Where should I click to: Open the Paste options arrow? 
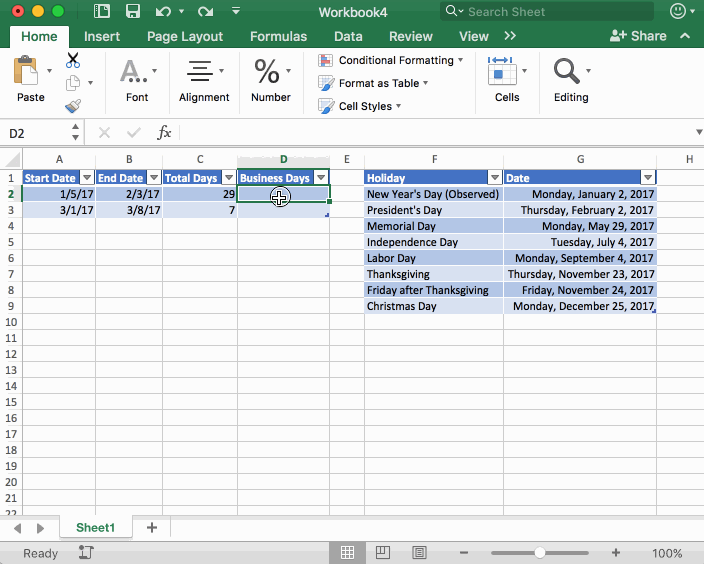click(x=49, y=70)
